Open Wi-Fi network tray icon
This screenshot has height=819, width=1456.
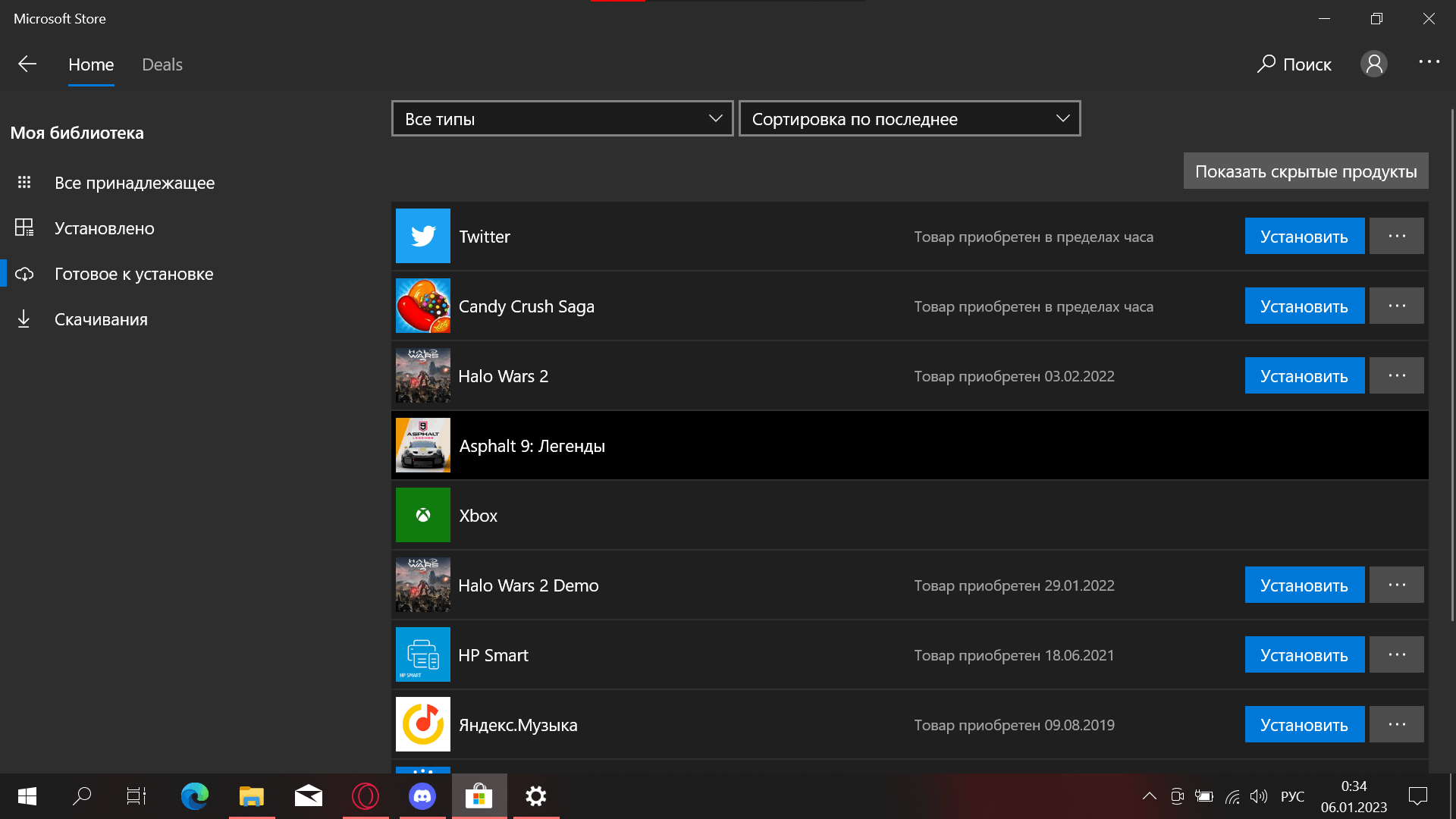[x=1232, y=796]
